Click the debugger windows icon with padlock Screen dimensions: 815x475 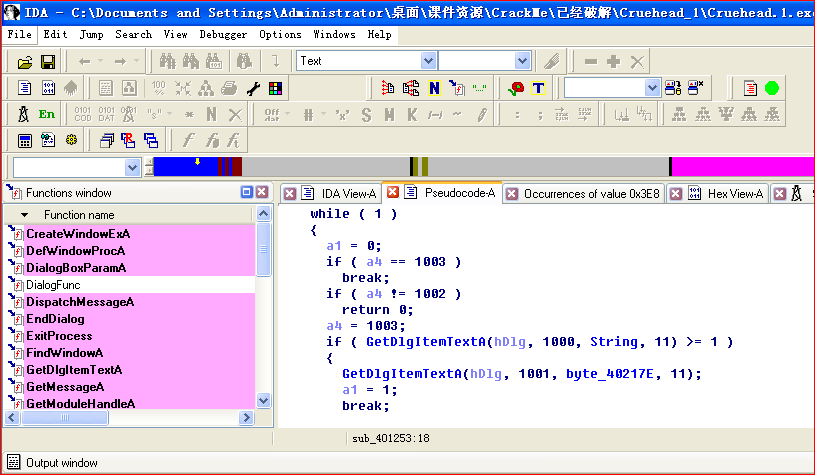point(673,88)
